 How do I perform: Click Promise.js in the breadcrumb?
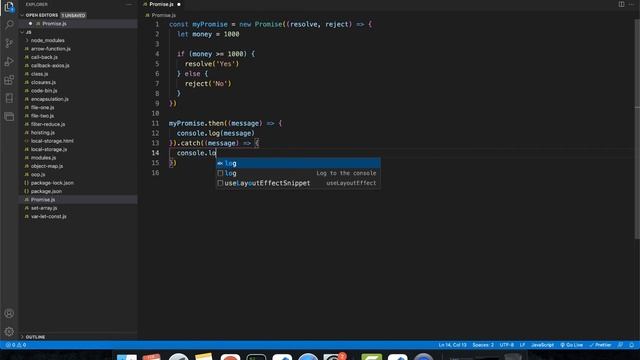163,15
